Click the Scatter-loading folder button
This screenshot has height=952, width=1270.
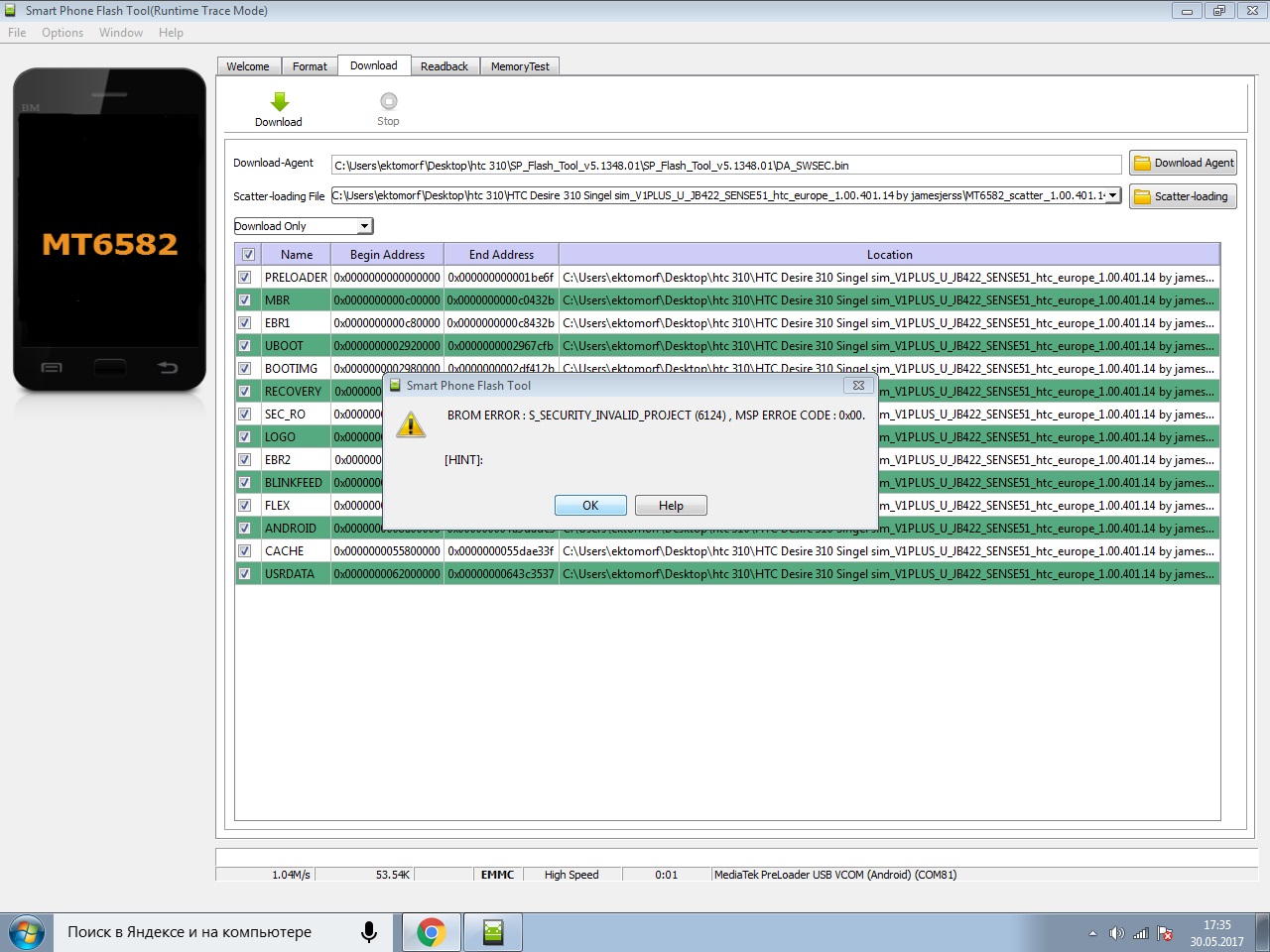point(1183,196)
